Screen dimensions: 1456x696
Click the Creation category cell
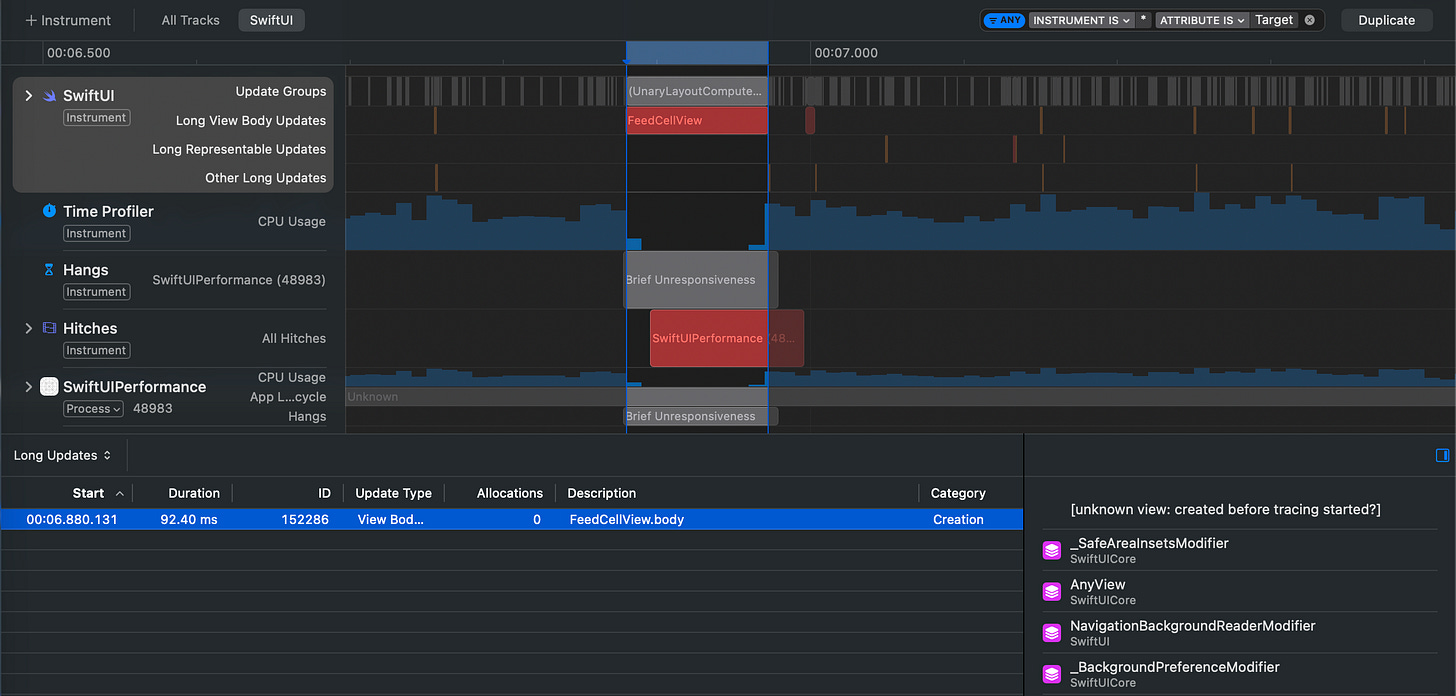click(958, 519)
